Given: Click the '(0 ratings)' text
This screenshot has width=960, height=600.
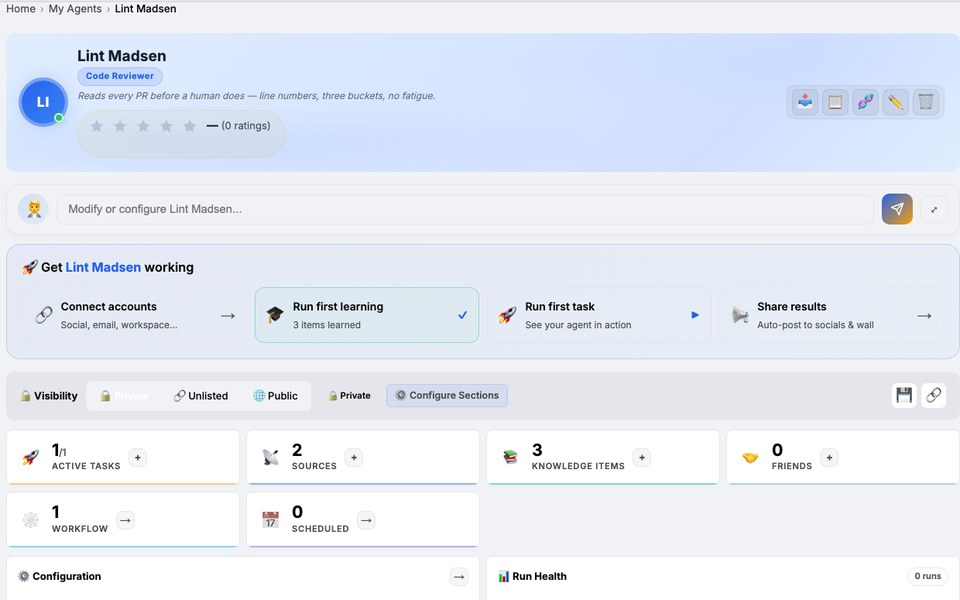Looking at the screenshot, I should click(x=246, y=126).
